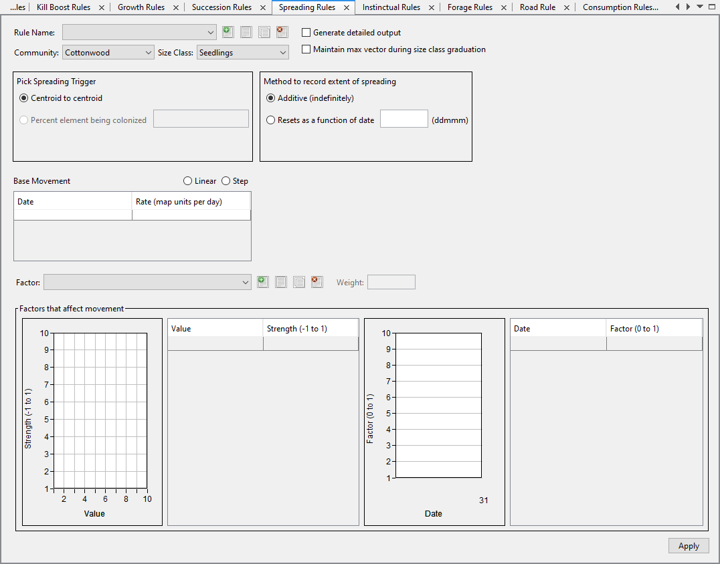Enable Generate detailed output checkbox
This screenshot has width=720, height=564.
click(307, 33)
